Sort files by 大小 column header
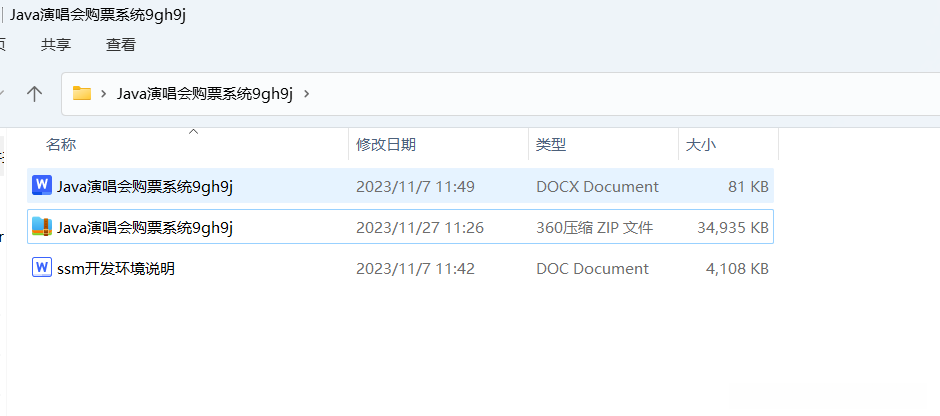 pyautogui.click(x=700, y=145)
